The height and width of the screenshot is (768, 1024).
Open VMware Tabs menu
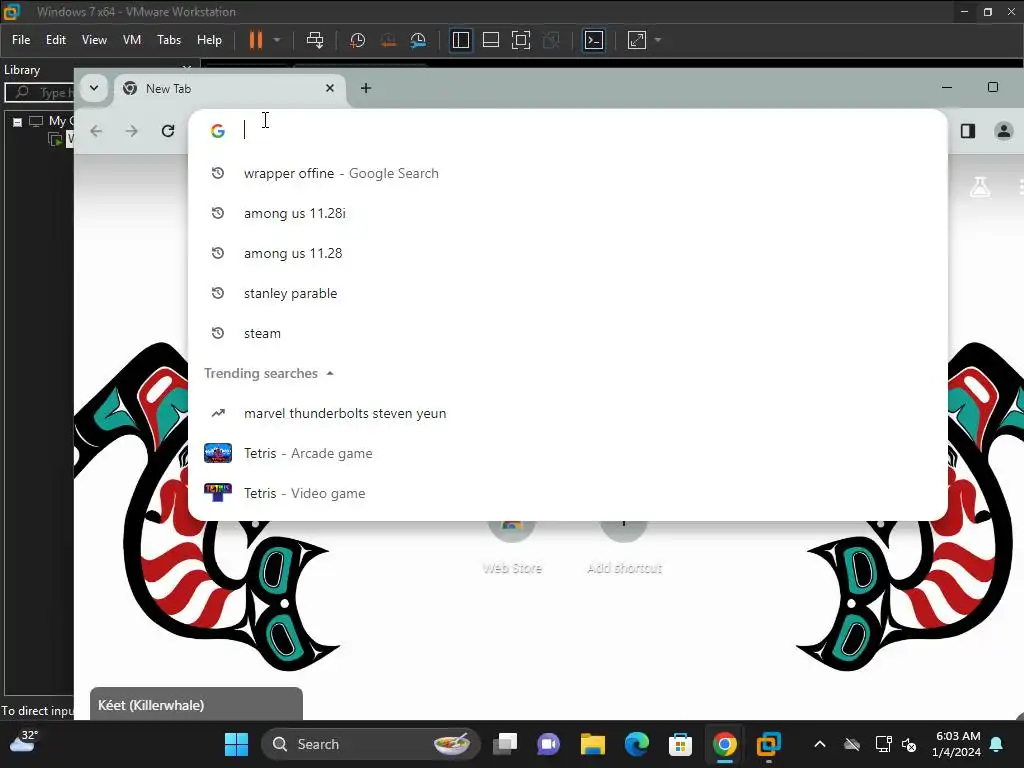[x=169, y=40]
